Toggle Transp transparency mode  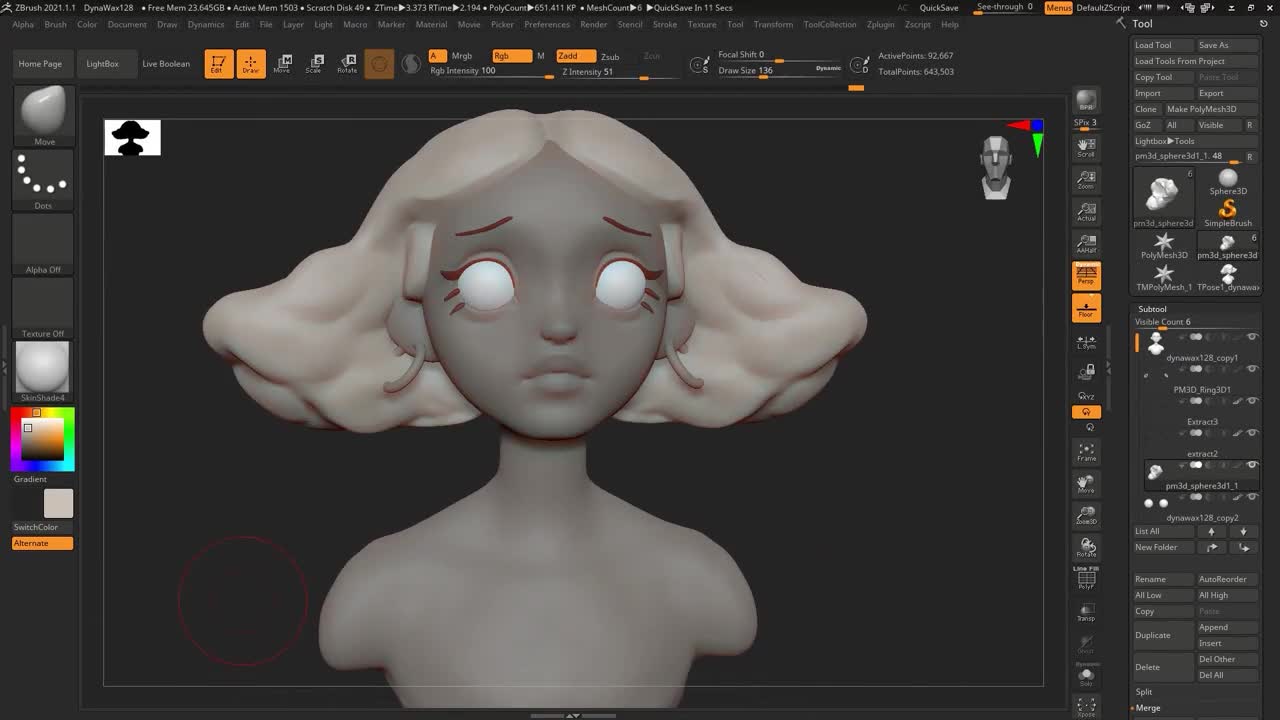coord(1086,611)
